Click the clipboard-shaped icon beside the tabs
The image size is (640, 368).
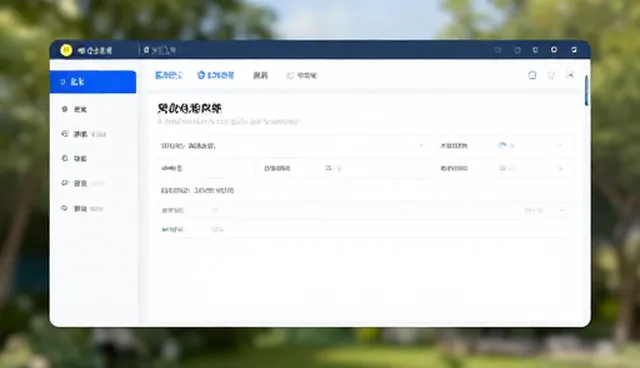click(x=532, y=75)
